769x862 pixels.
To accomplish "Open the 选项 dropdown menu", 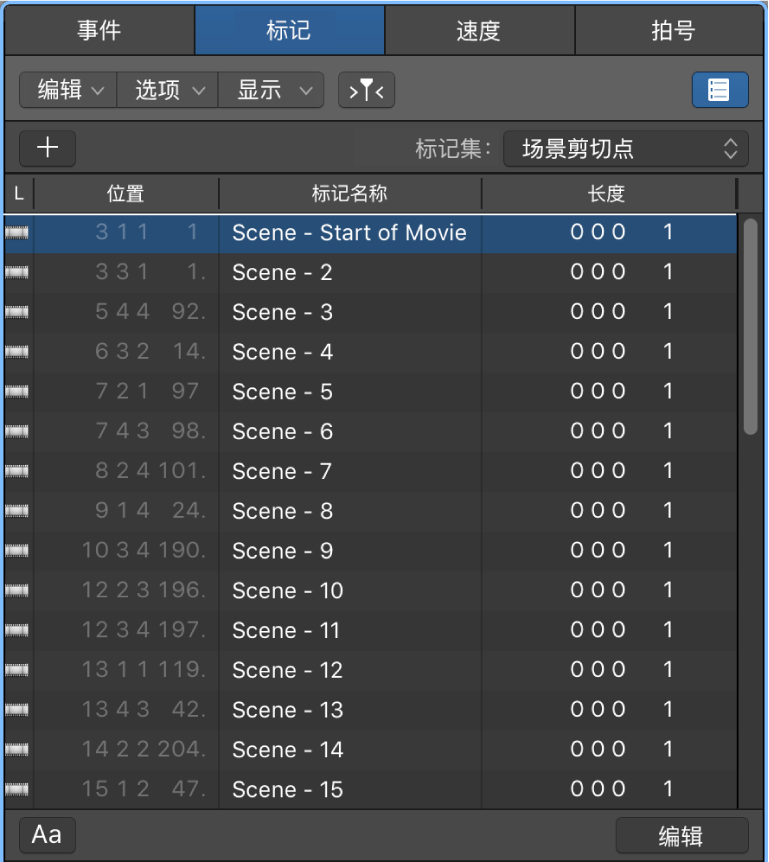I will coord(168,90).
